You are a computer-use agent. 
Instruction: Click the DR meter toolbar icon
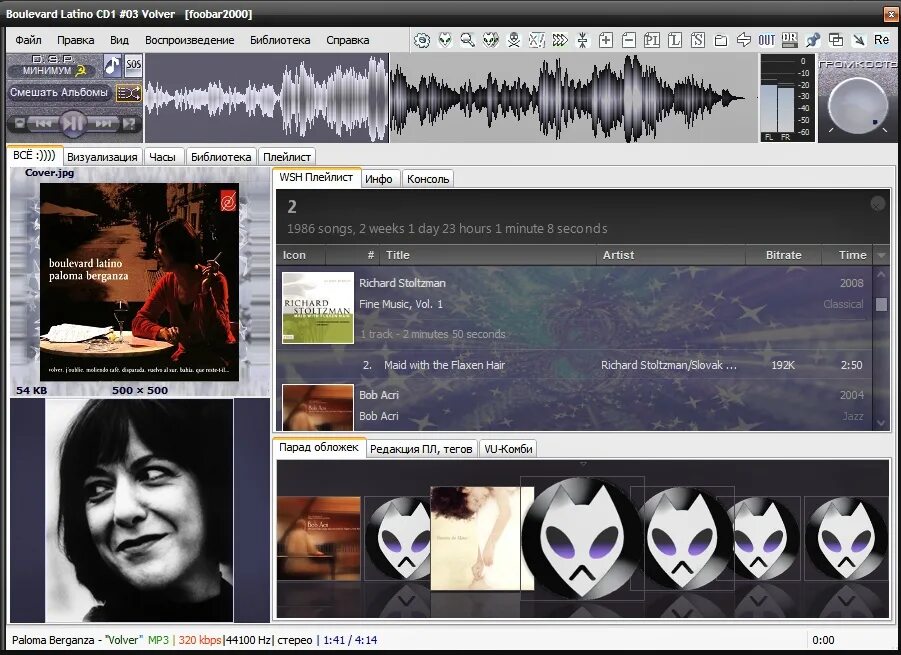pyautogui.click(x=790, y=40)
